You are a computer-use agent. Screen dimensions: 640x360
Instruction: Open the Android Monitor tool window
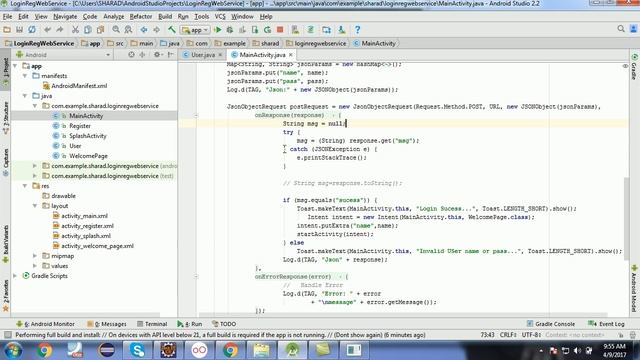45,324
